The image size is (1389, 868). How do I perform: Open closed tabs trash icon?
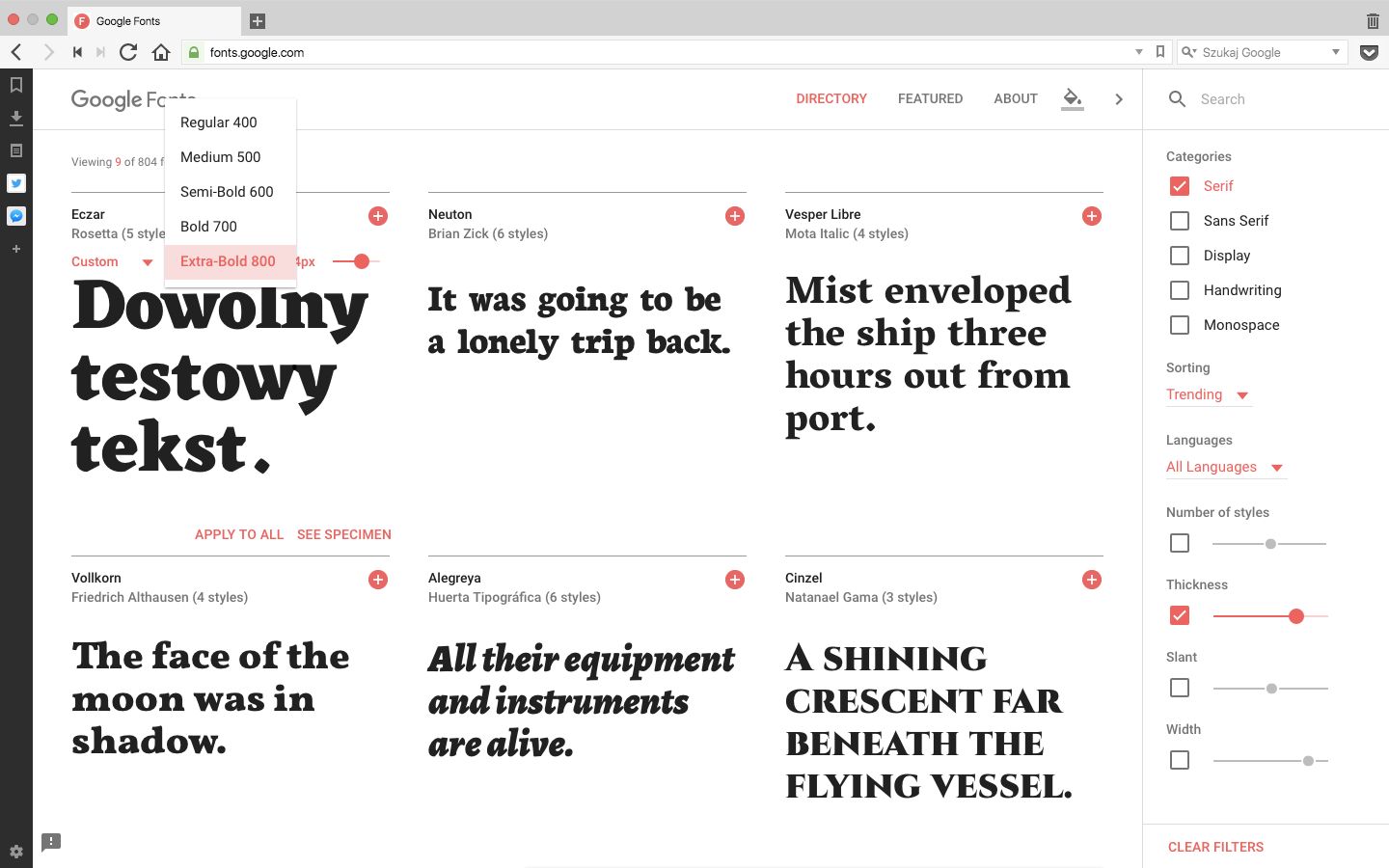pyautogui.click(x=1373, y=20)
